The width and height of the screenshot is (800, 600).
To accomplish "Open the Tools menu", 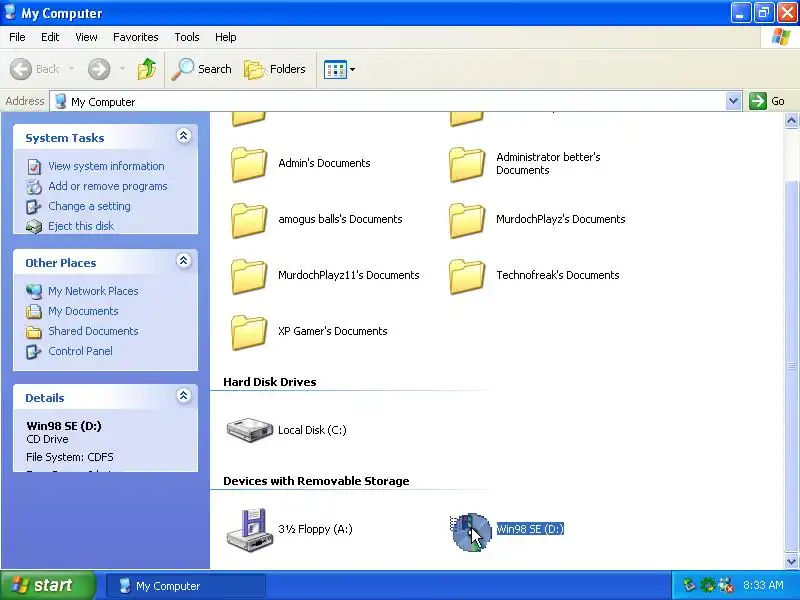I will 187,37.
